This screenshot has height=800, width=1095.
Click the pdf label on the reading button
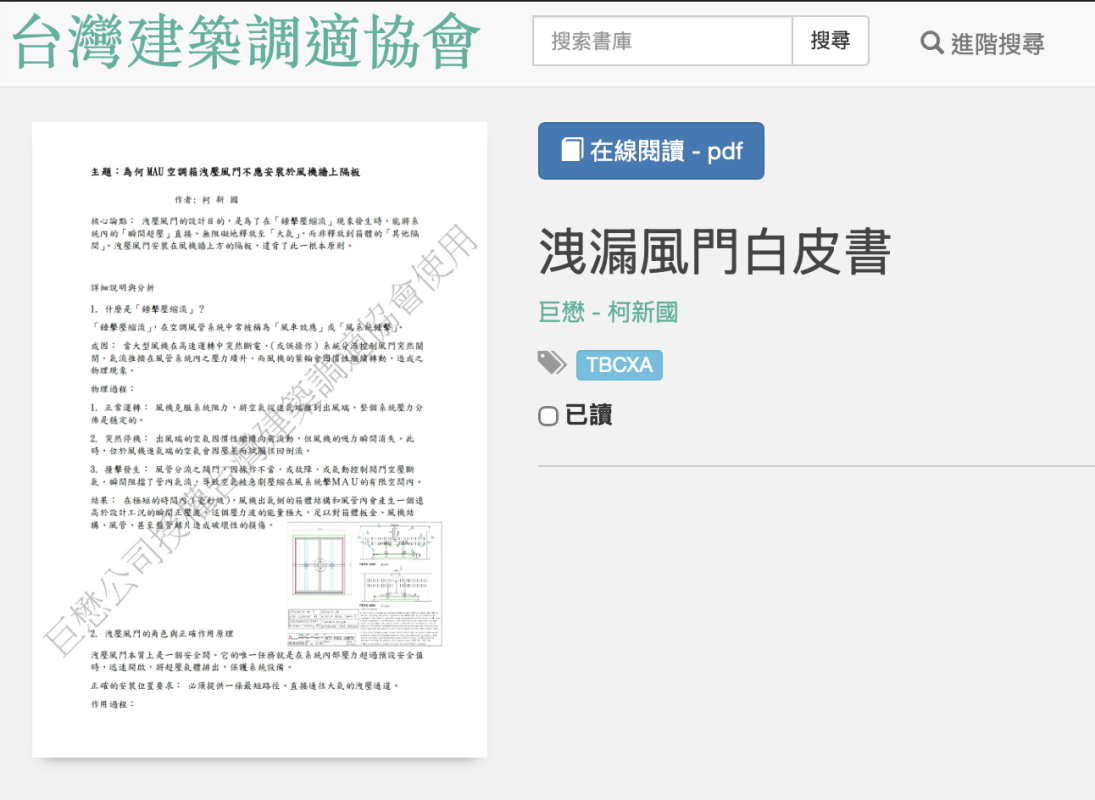click(725, 150)
